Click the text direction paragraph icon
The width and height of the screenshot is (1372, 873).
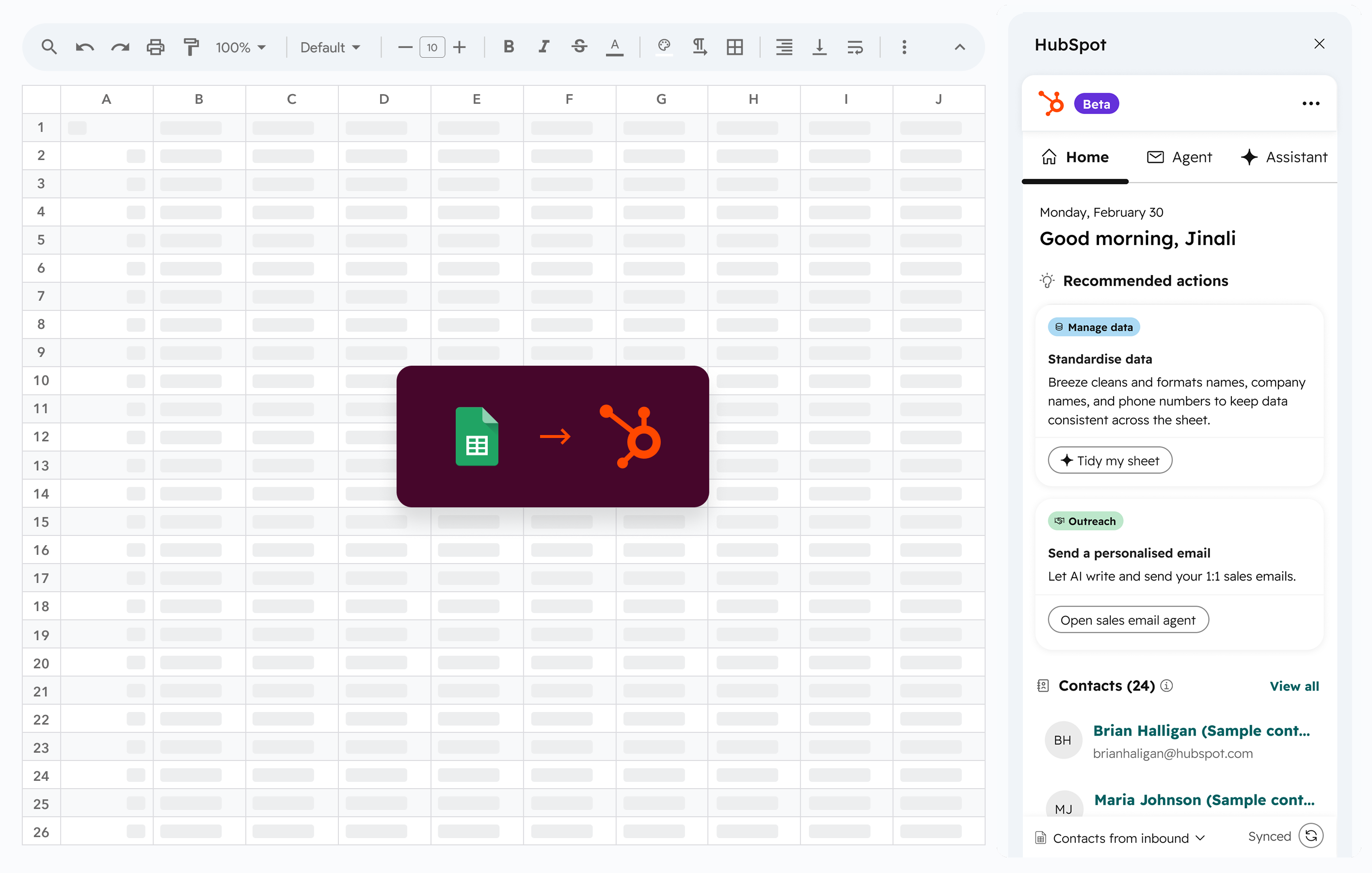700,47
